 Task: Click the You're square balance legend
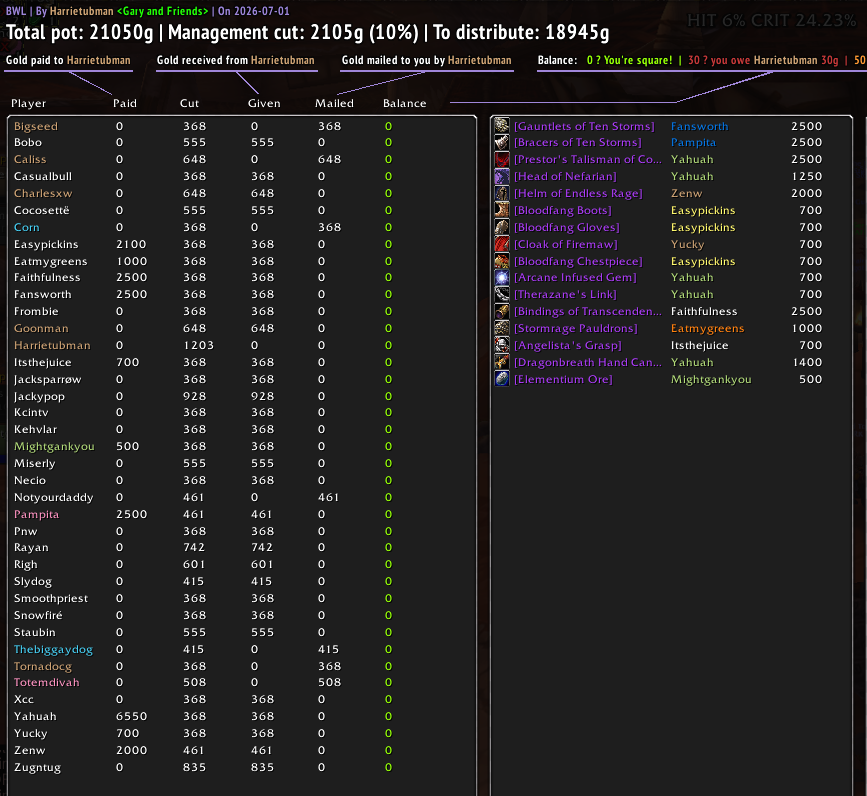[629, 60]
